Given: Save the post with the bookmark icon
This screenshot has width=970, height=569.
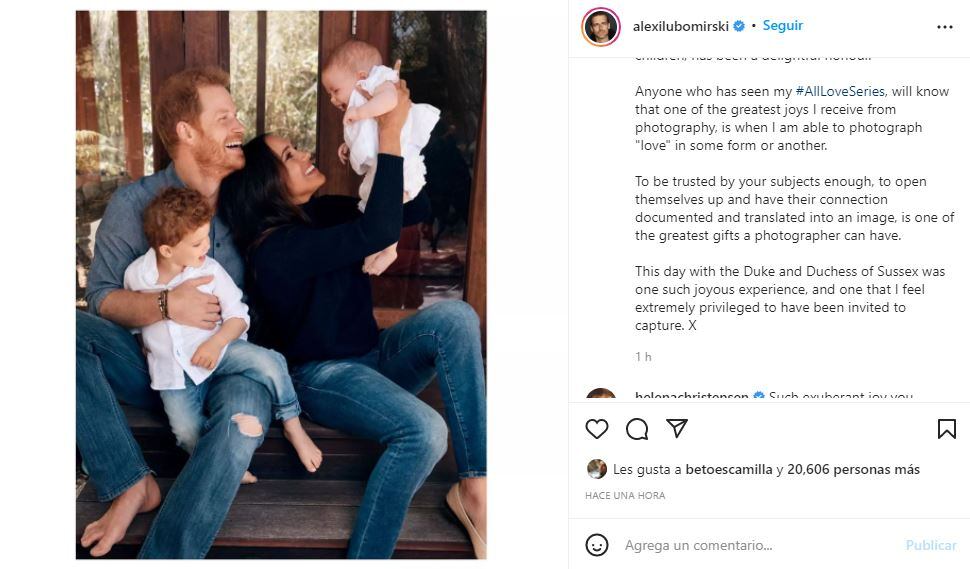Looking at the screenshot, I should coord(946,429).
